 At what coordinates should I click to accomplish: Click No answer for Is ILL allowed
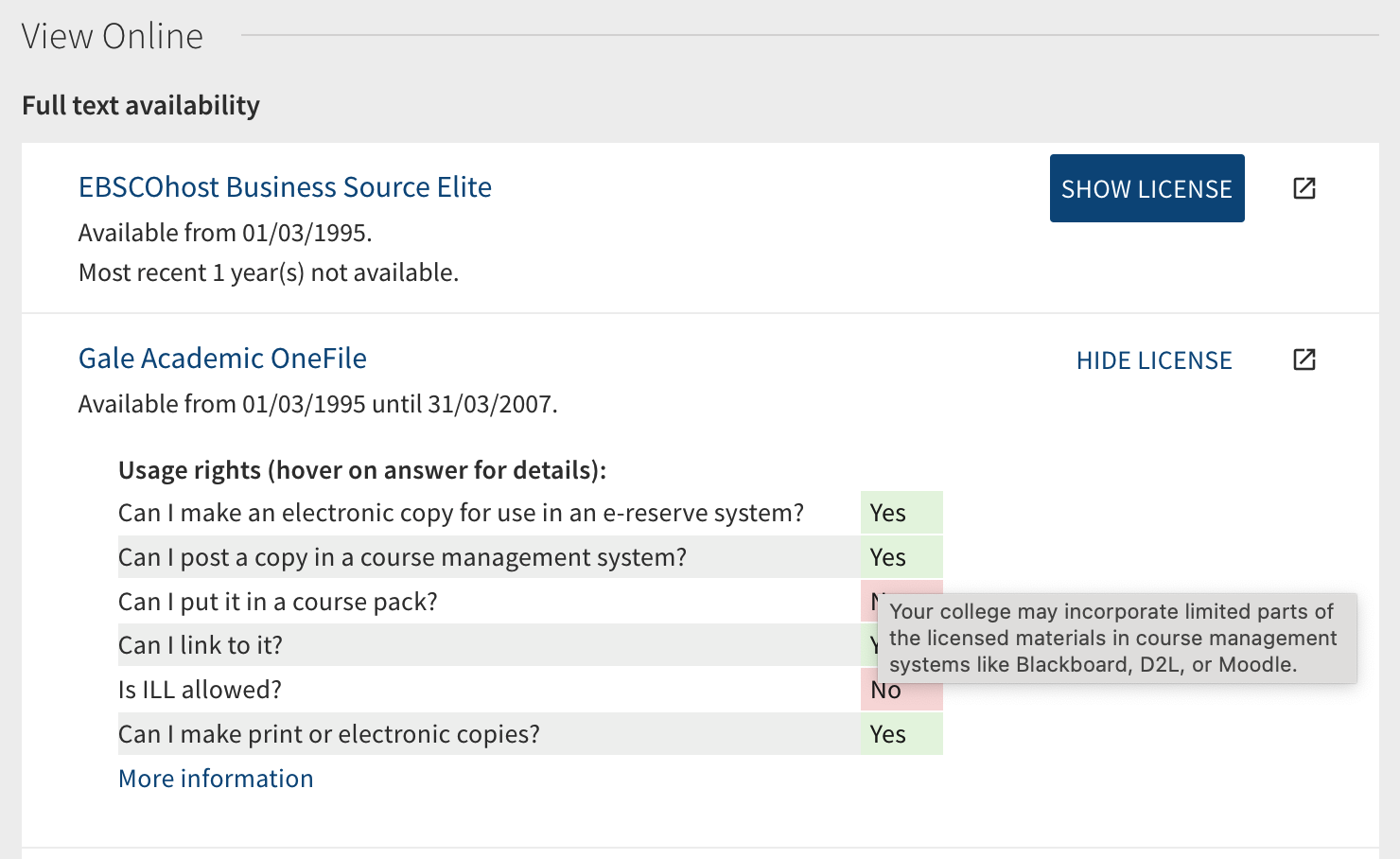pos(901,691)
